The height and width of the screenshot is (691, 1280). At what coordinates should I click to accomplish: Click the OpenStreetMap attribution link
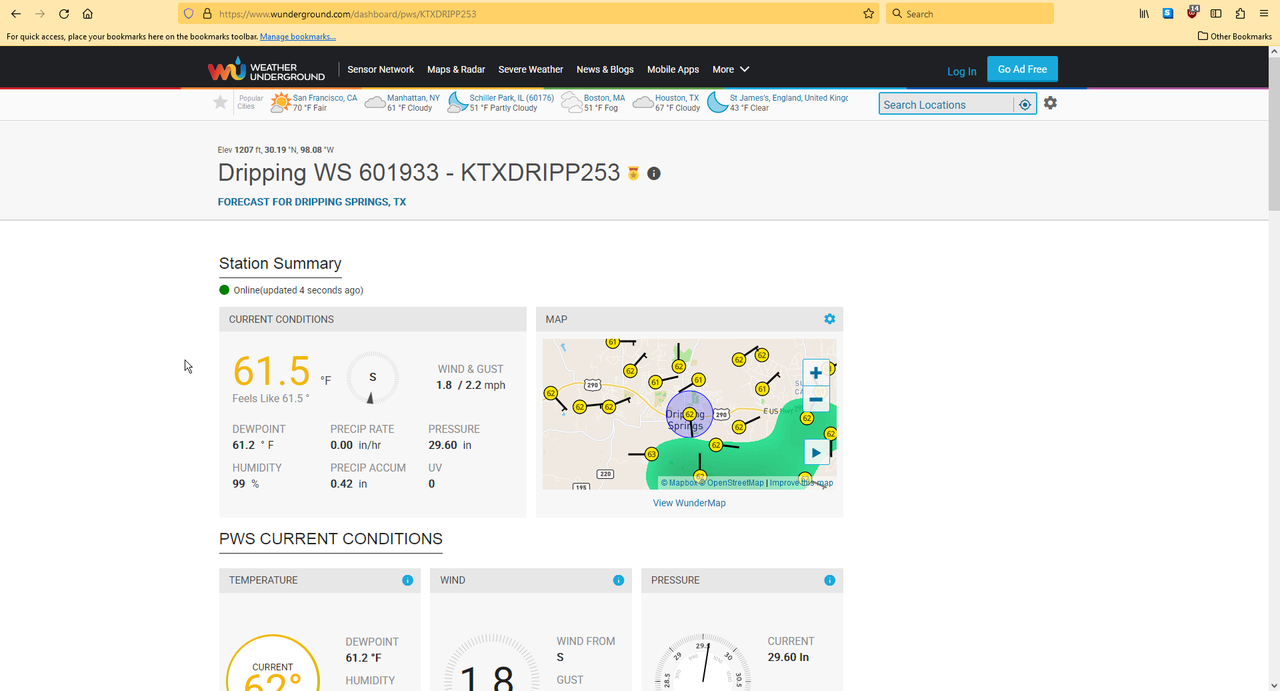point(734,483)
